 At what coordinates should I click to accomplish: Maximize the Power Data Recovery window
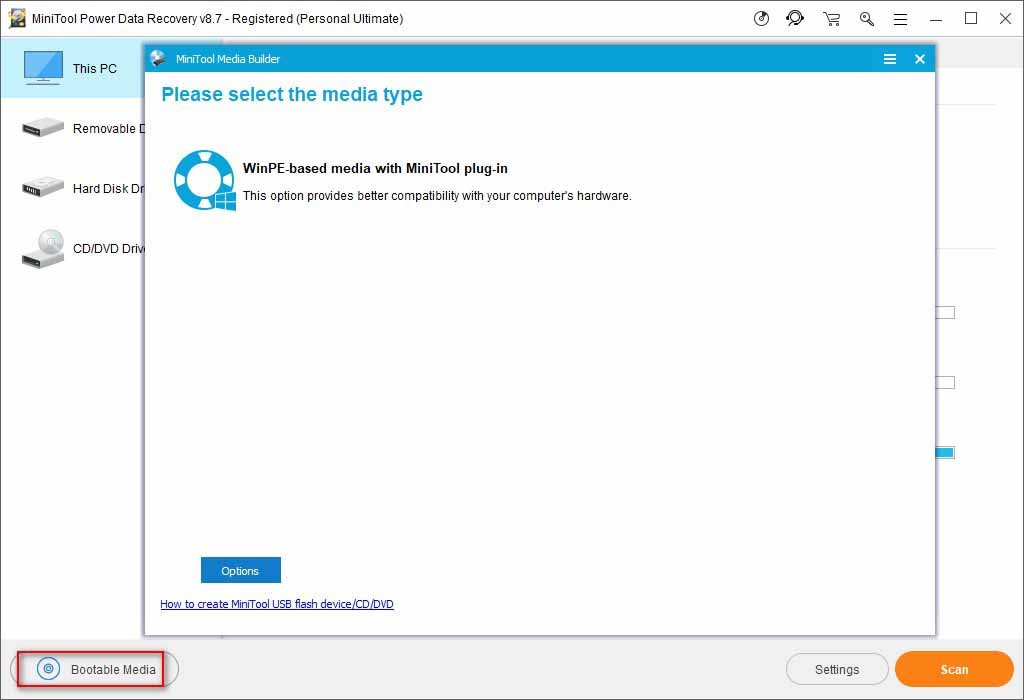pos(971,19)
